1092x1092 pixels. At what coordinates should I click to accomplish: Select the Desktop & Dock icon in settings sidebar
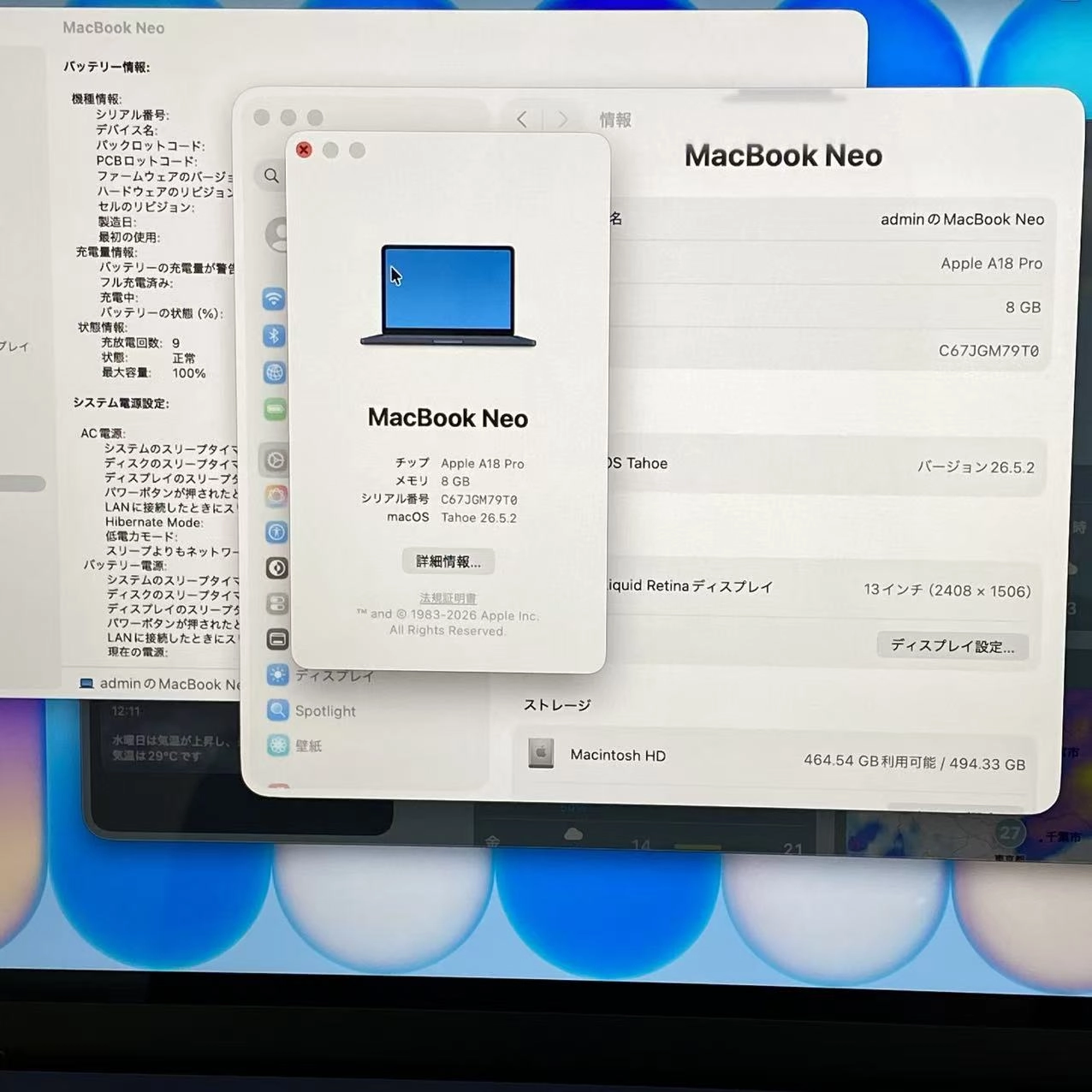click(277, 639)
